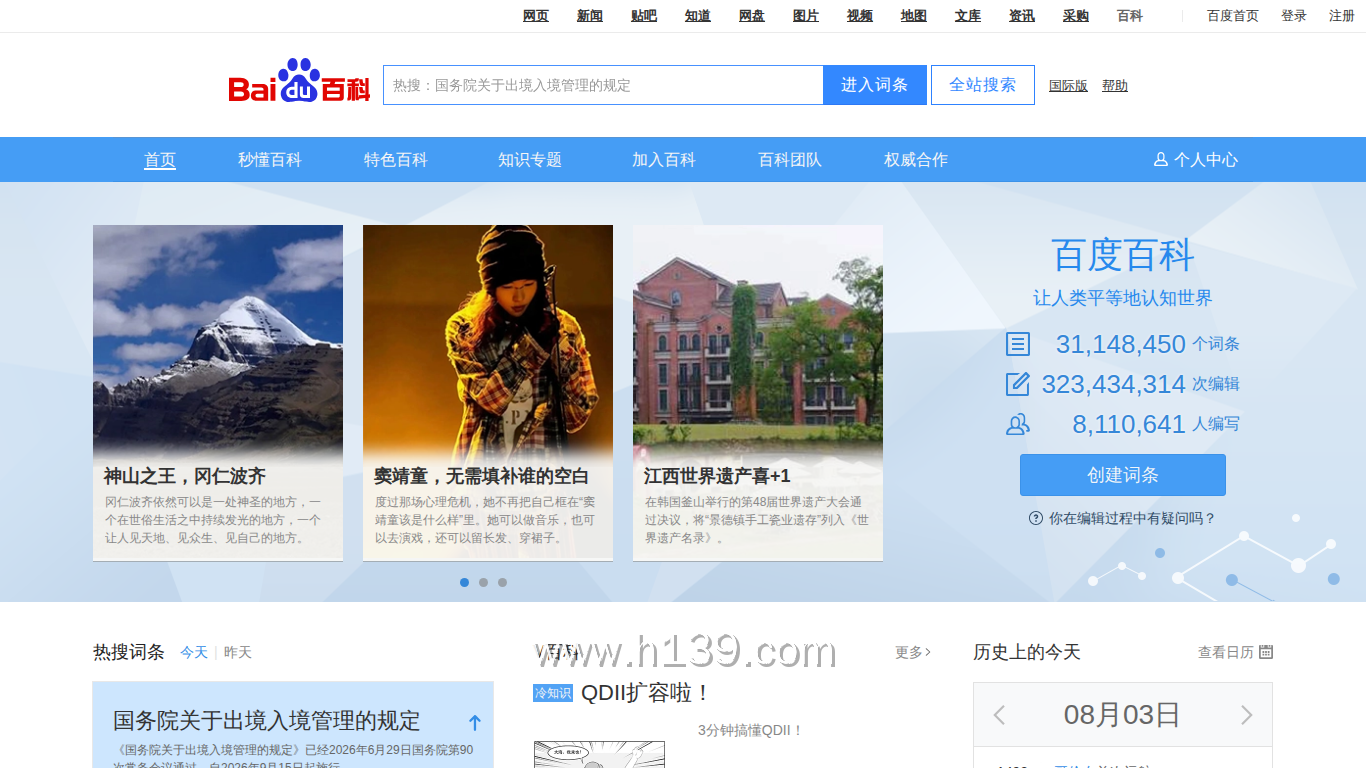This screenshot has height=768, width=1366.
Task: Select the first carousel dot
Action: click(464, 582)
